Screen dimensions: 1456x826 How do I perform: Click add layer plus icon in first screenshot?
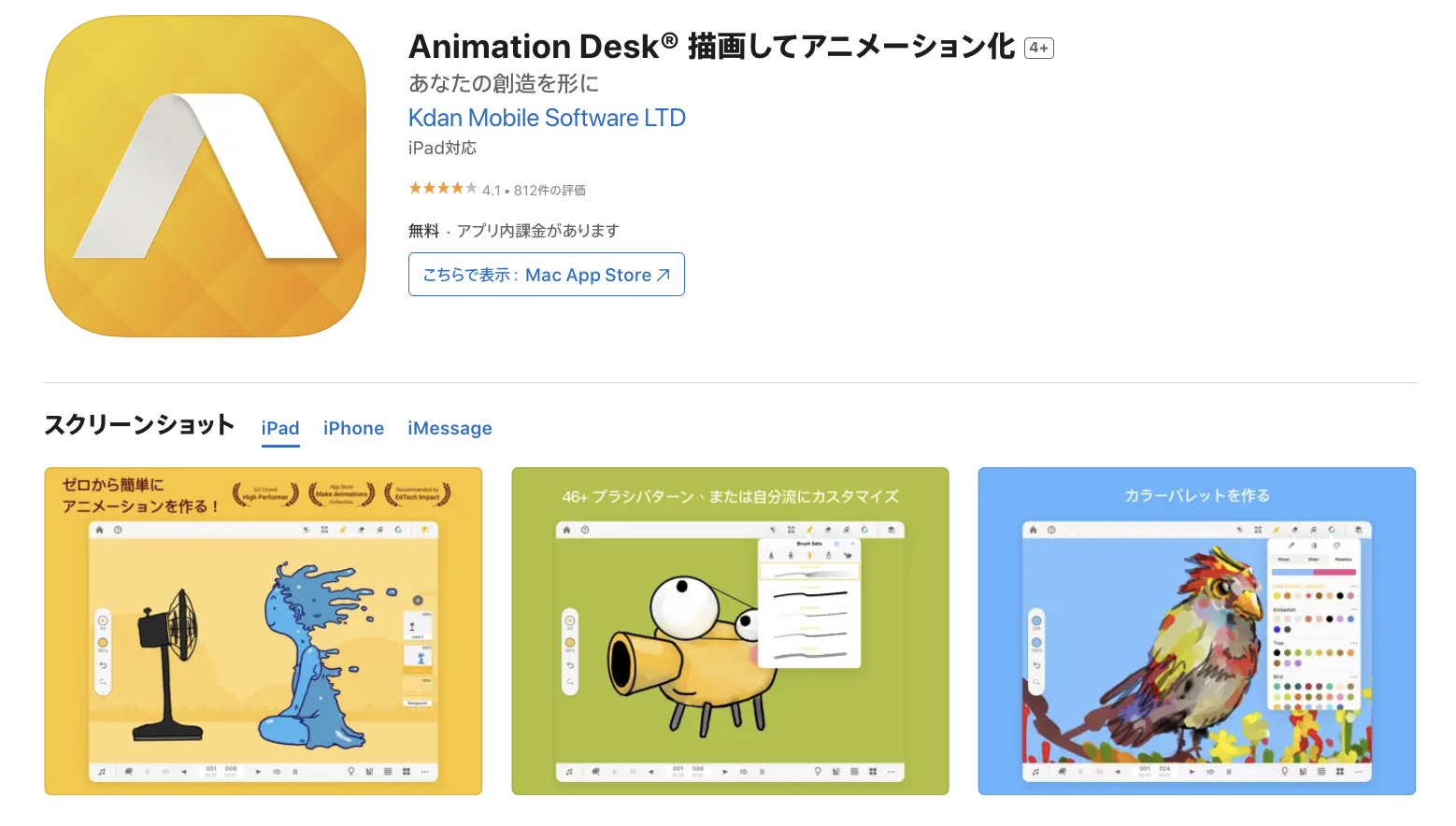click(x=418, y=600)
